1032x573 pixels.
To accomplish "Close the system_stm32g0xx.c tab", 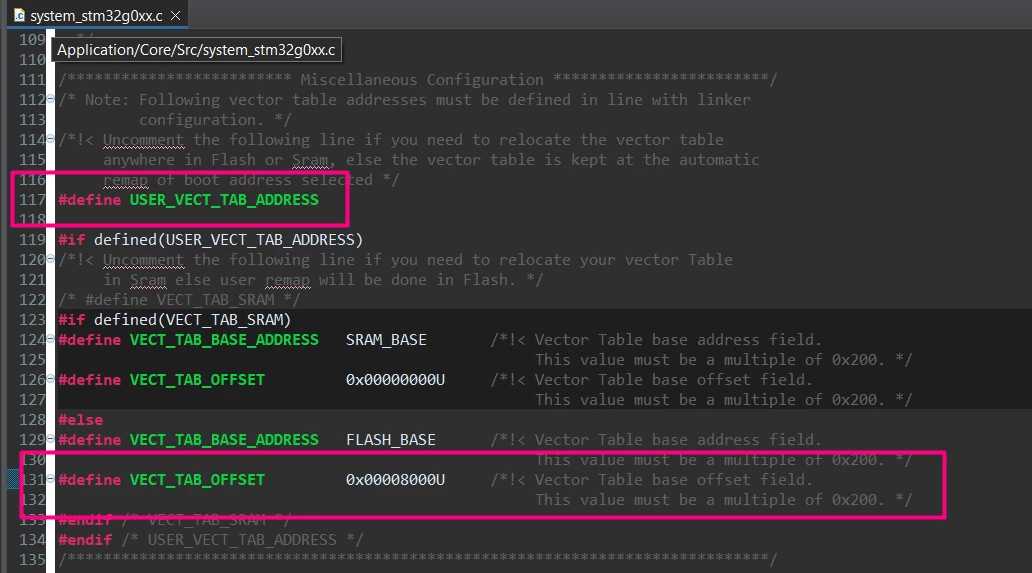I will pos(176,15).
